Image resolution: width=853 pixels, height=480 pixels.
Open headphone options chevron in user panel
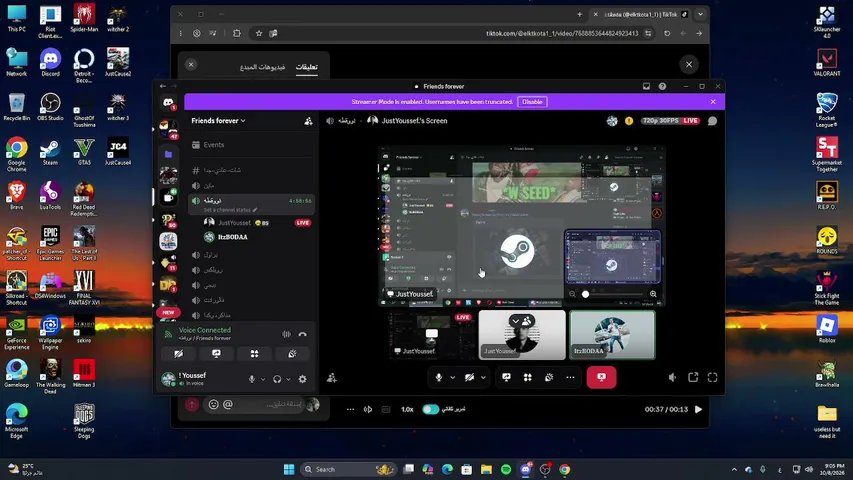pos(288,379)
